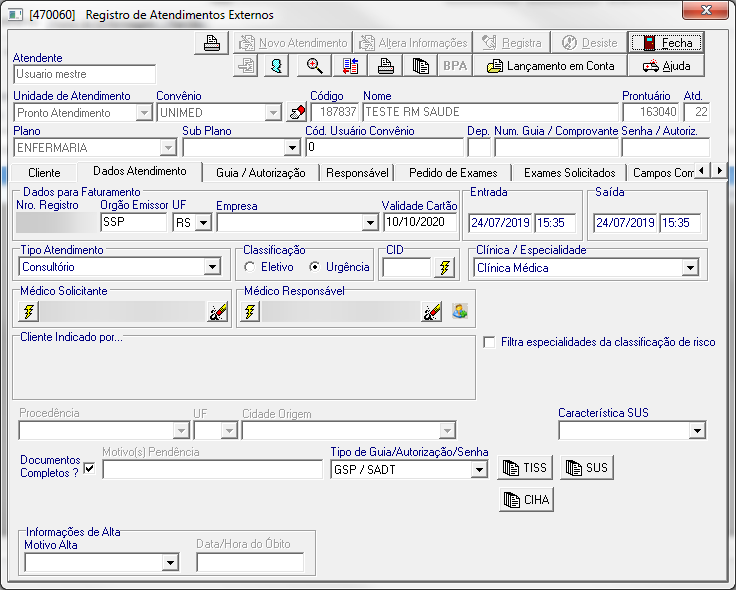Click the patient head profile icon
The image size is (736, 590).
(x=276, y=66)
